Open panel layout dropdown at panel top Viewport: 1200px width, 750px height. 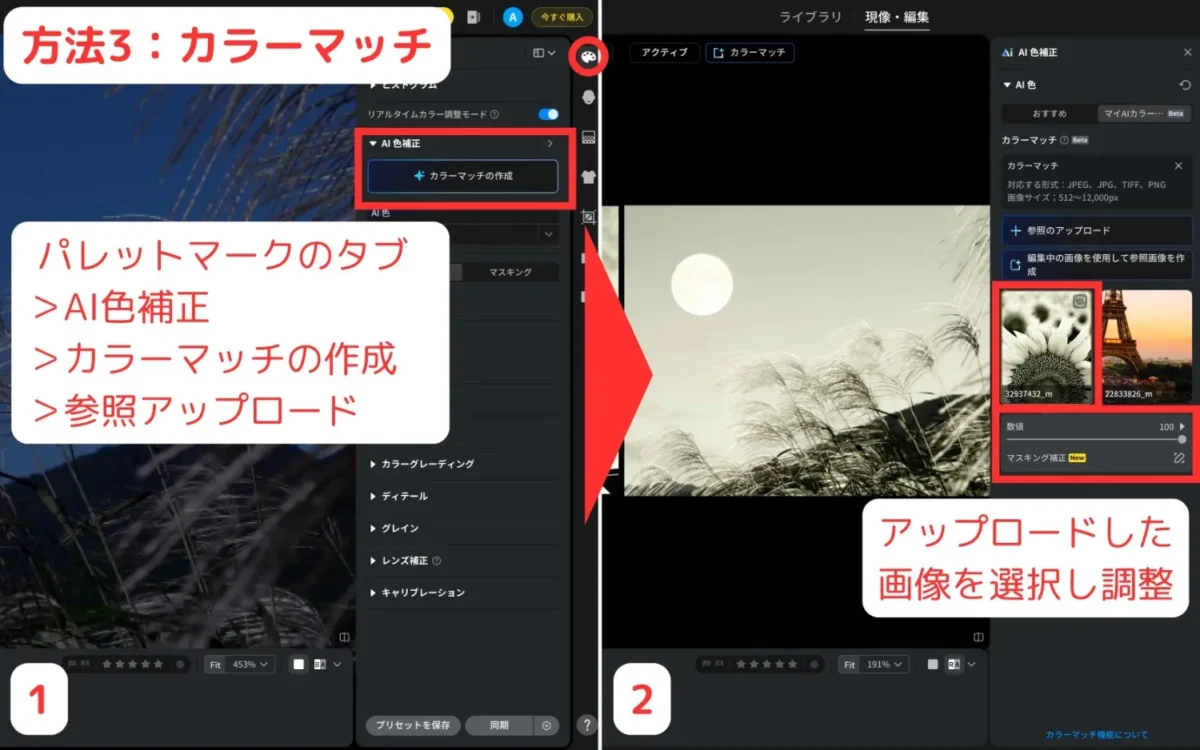click(x=544, y=53)
